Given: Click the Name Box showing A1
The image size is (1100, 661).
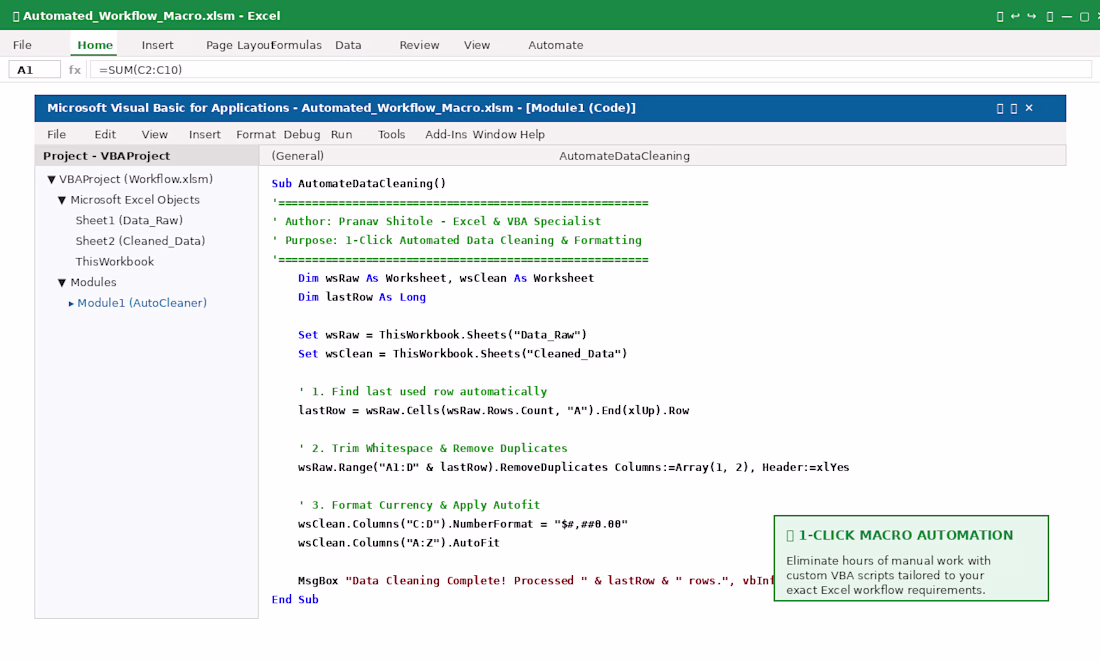Looking at the screenshot, I should pos(34,69).
